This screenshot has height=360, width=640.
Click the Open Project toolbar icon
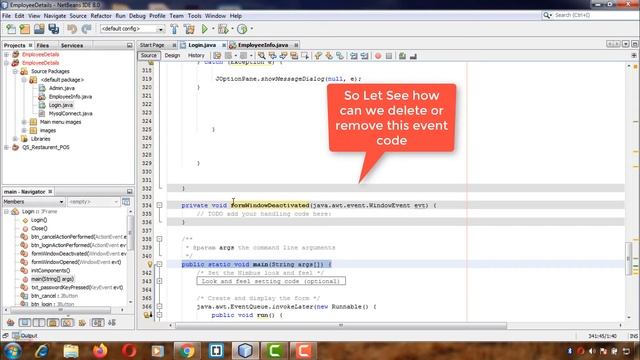point(39,29)
